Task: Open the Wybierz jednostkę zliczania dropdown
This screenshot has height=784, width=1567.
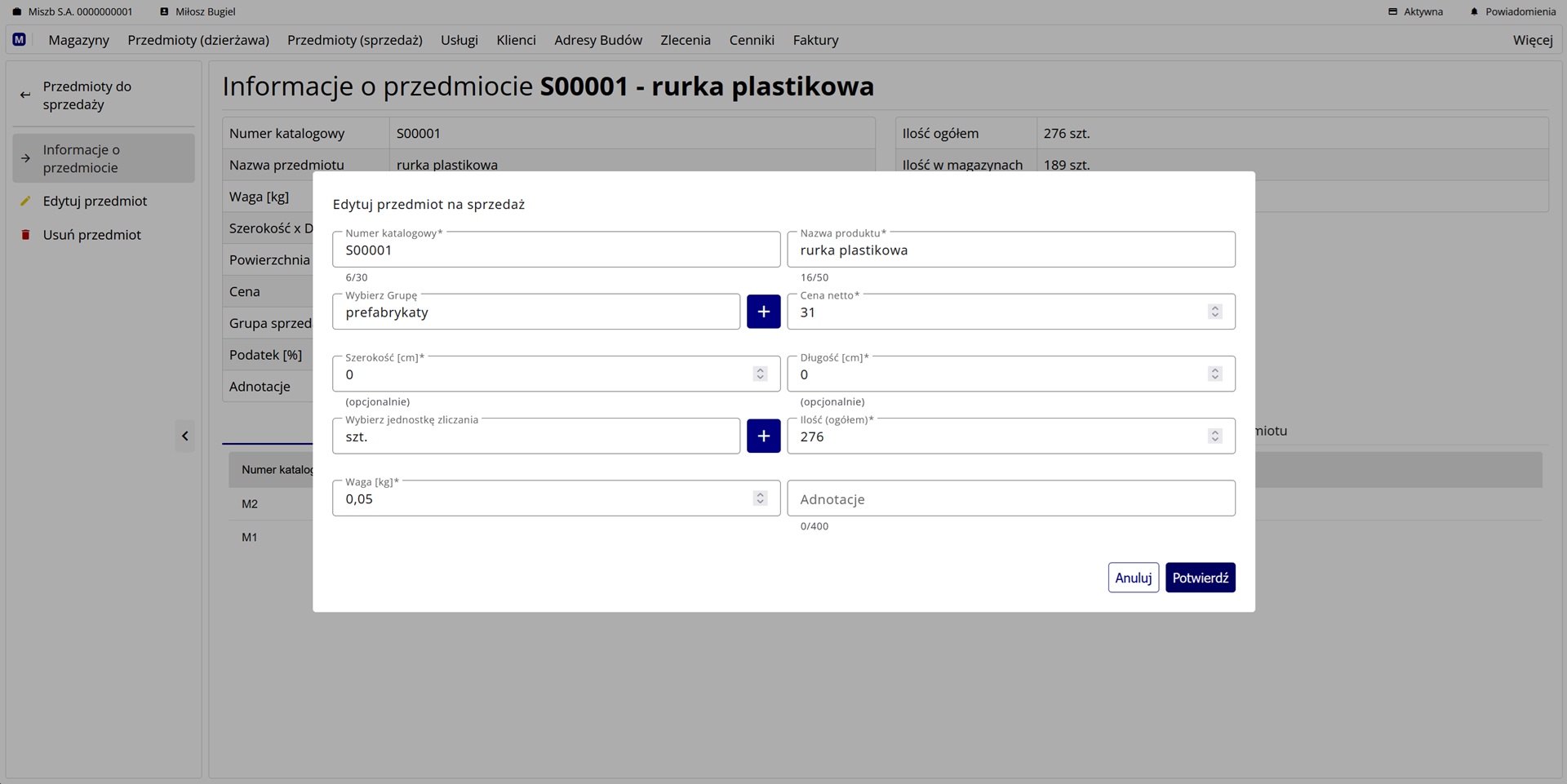Action: point(536,436)
